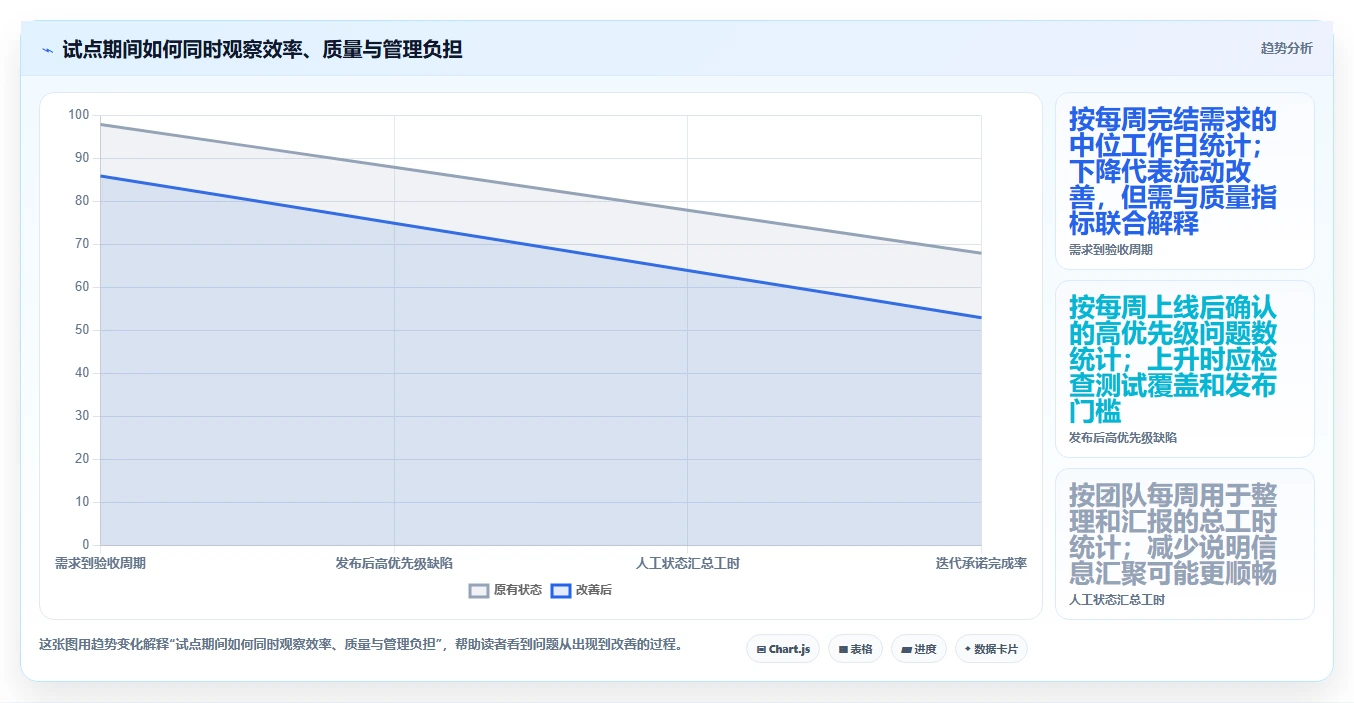Click the y-axis value 0
This screenshot has width=1354, height=703.
coord(86,545)
